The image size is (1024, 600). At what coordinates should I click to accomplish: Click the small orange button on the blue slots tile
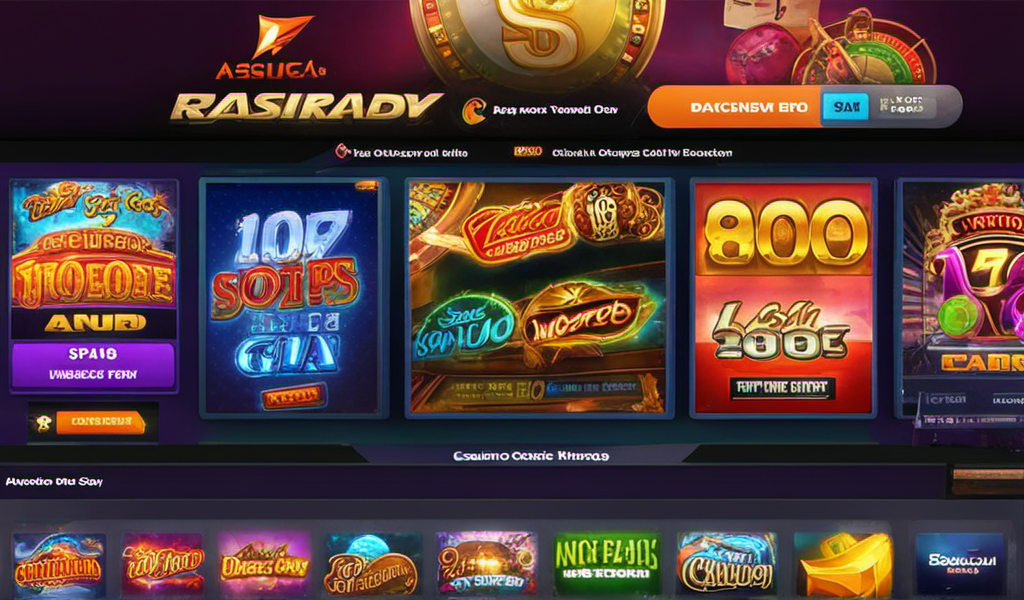(293, 396)
